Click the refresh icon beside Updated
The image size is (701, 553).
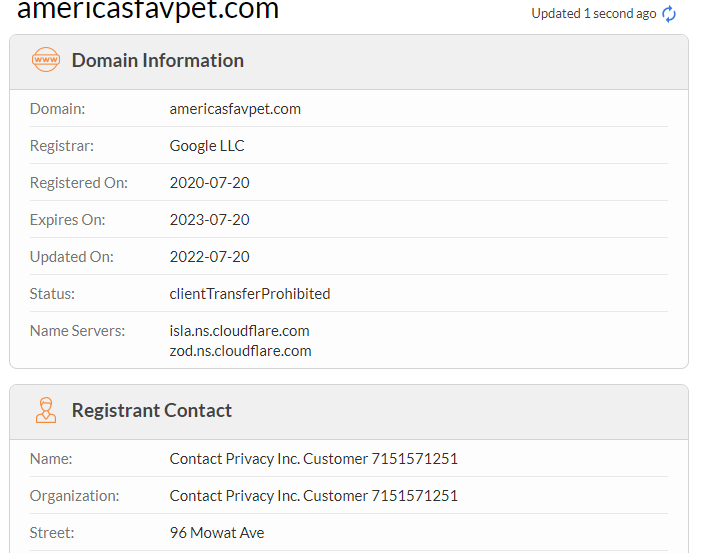(x=669, y=14)
